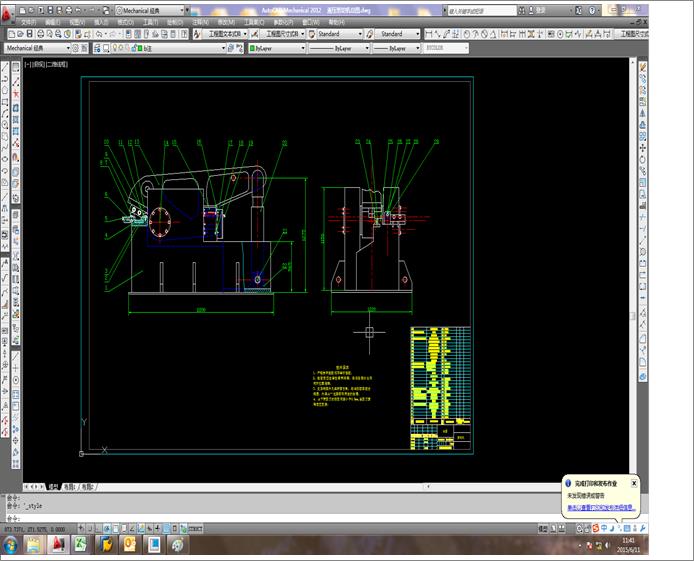Click the Save icon in quick access toolbar
The image size is (694, 561).
click(x=49, y=9)
